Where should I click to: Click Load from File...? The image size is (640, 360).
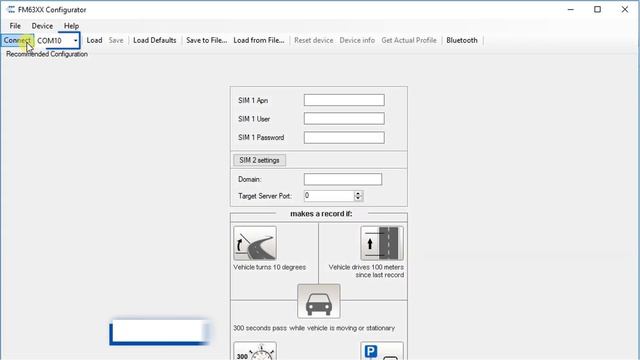pos(259,40)
